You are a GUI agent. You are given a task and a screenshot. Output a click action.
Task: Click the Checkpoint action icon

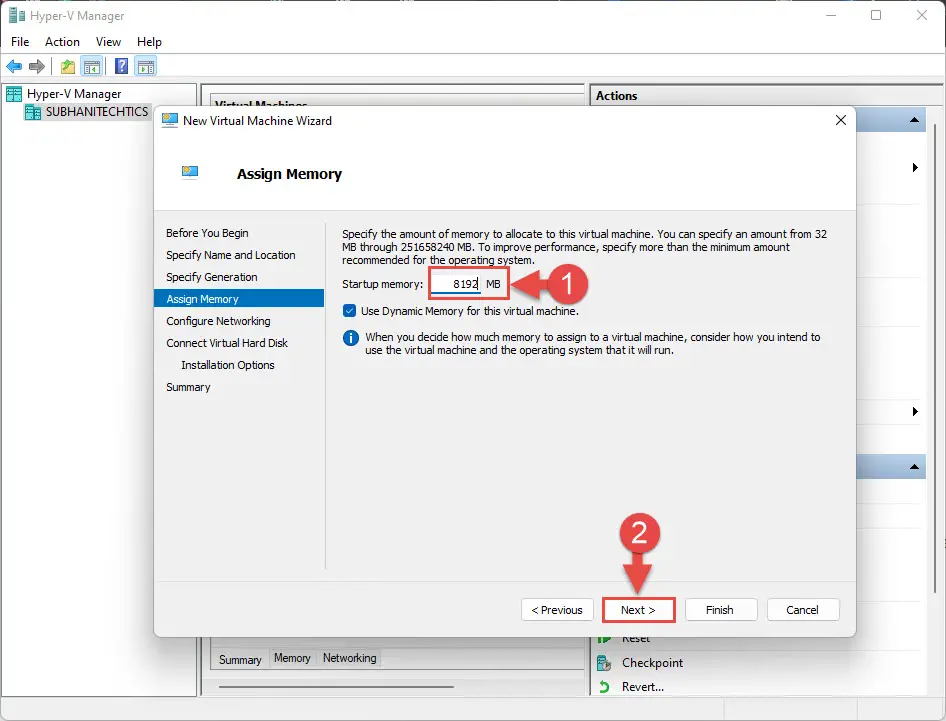604,663
